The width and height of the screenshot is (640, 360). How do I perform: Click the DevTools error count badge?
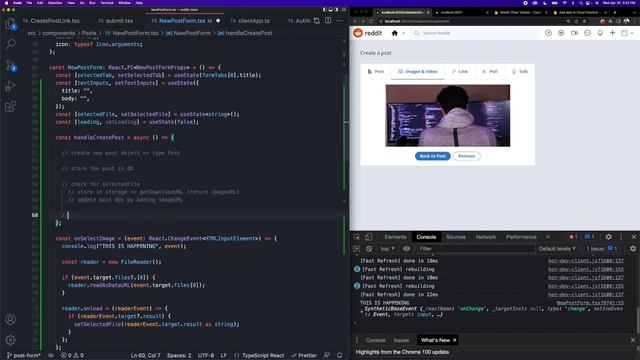(573, 237)
